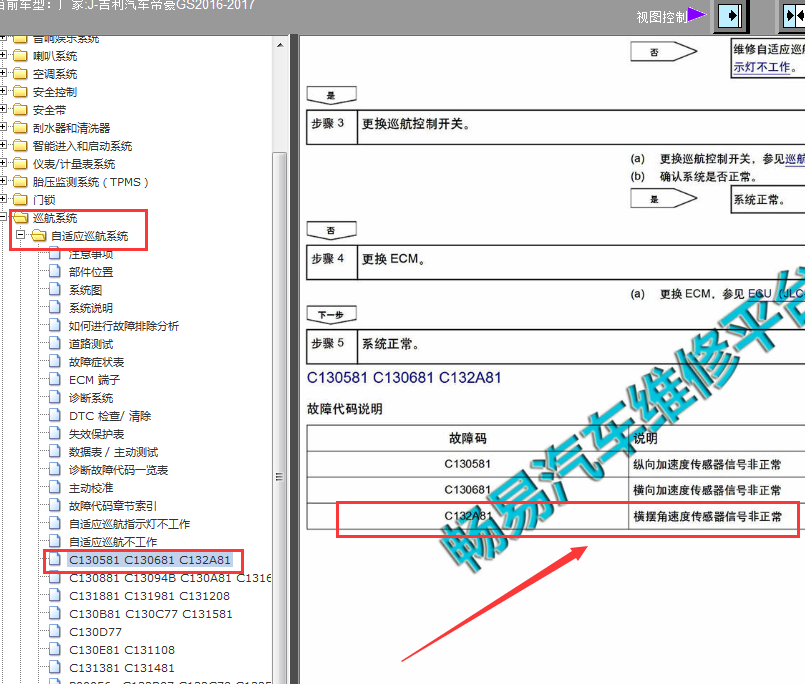Open the C130B81 C130C77 C131581 entry
The image size is (805, 684).
pos(151,614)
